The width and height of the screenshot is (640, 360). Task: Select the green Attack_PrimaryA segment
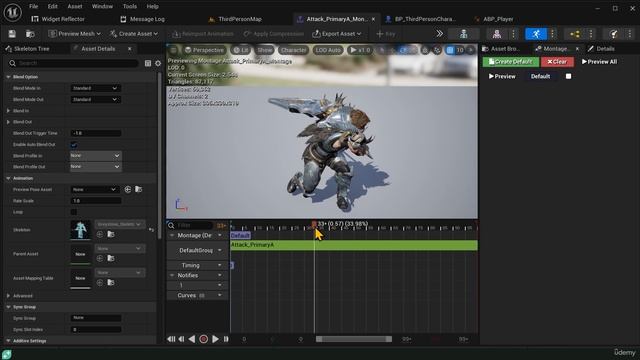tap(353, 245)
